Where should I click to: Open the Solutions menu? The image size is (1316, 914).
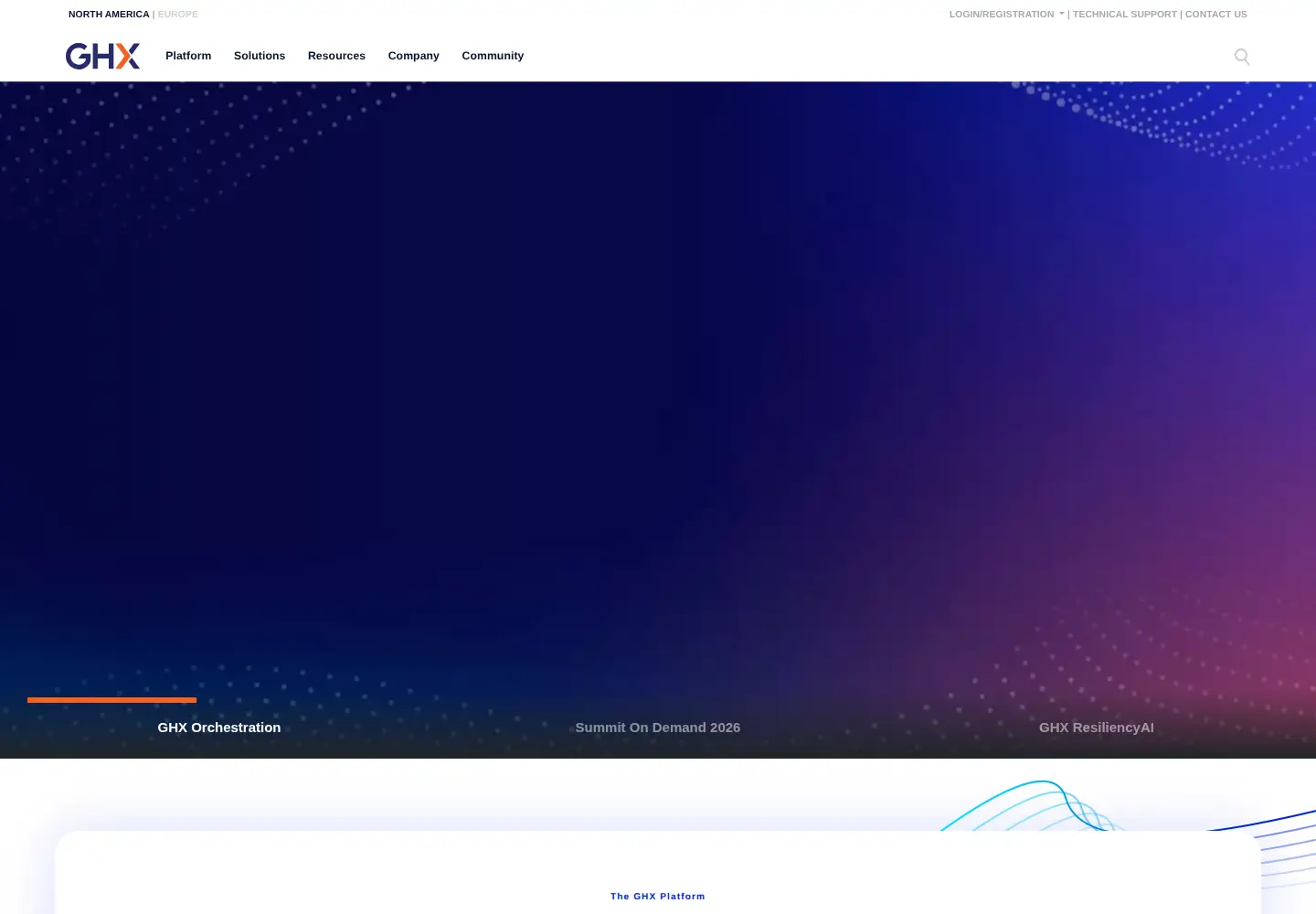click(260, 56)
